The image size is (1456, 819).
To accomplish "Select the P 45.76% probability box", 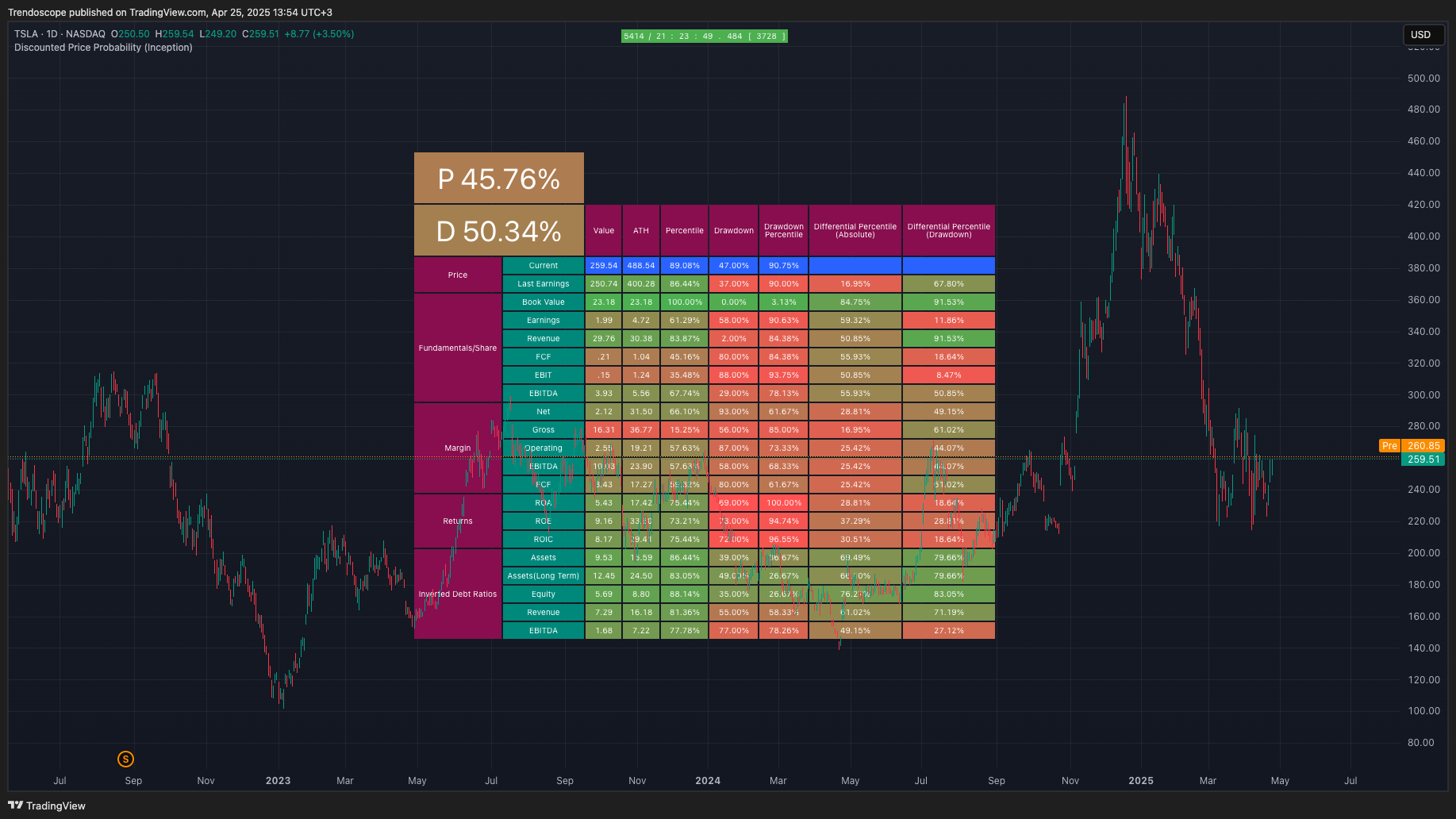I will pyautogui.click(x=499, y=179).
